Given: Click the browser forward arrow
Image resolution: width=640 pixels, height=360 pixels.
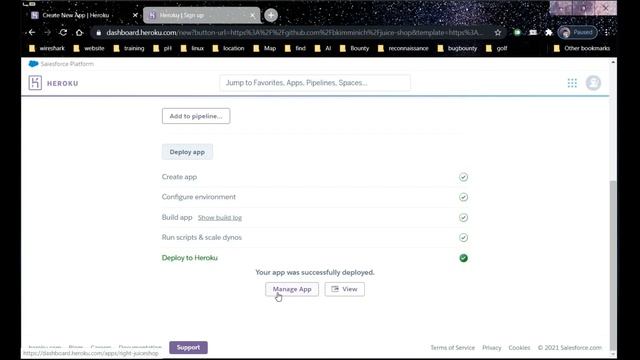Looking at the screenshot, I should [48, 32].
